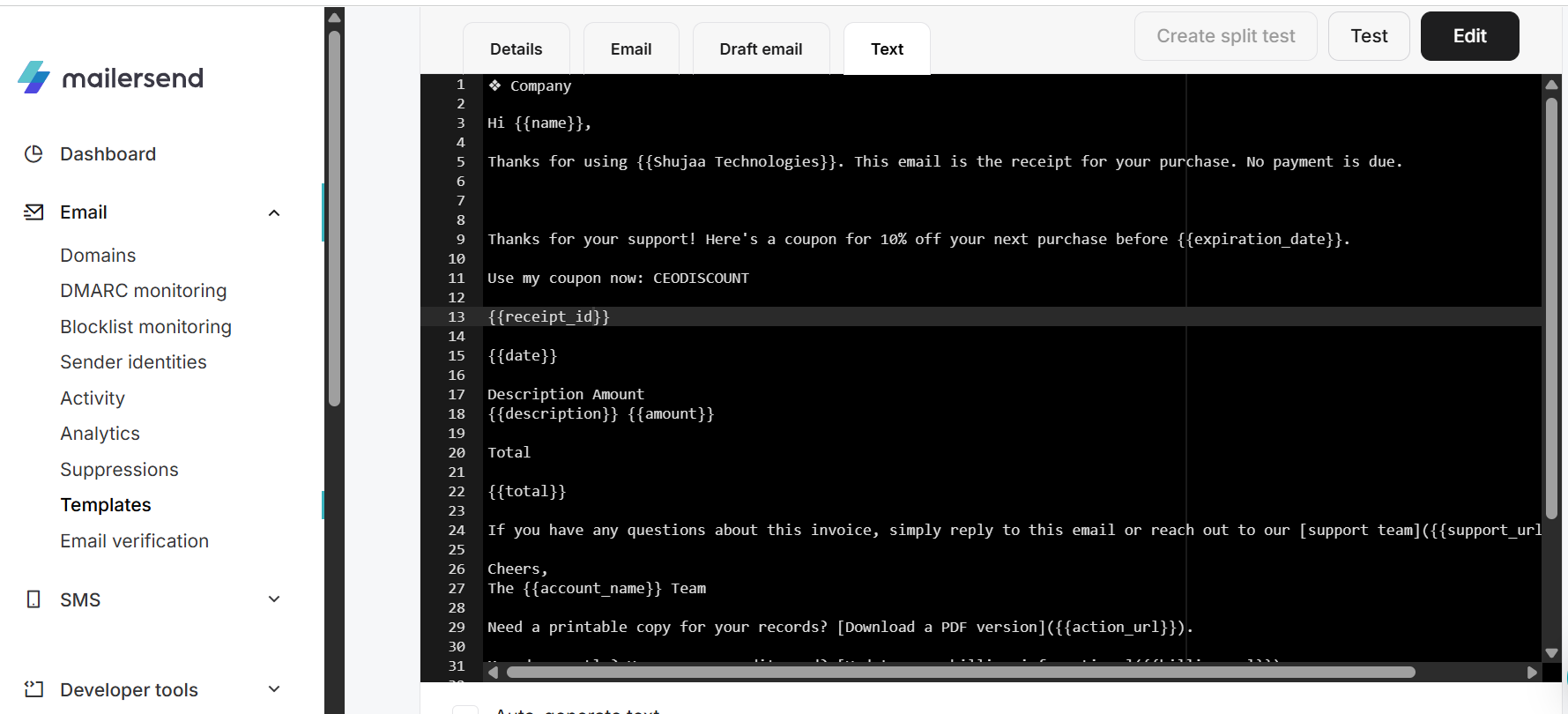
Task: Open Suppressions in the sidebar
Action: pyautogui.click(x=119, y=470)
